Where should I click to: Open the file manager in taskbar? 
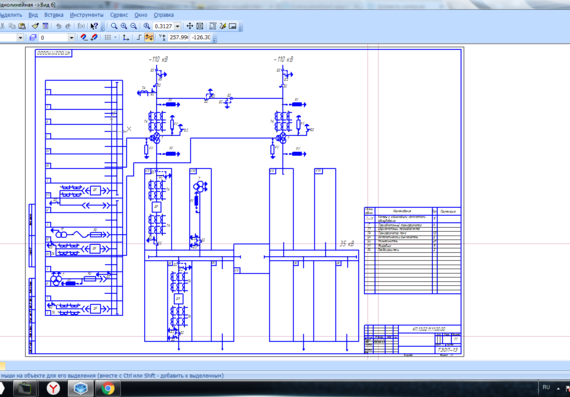tap(25, 389)
